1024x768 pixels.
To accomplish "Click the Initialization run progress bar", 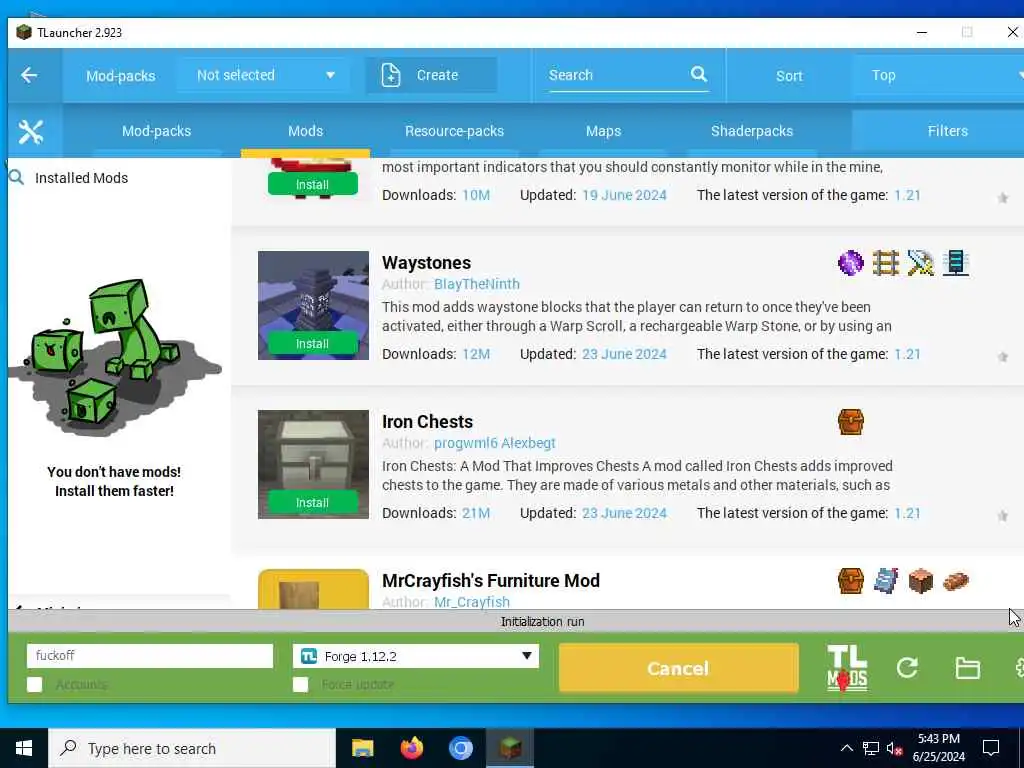I will pyautogui.click(x=516, y=621).
